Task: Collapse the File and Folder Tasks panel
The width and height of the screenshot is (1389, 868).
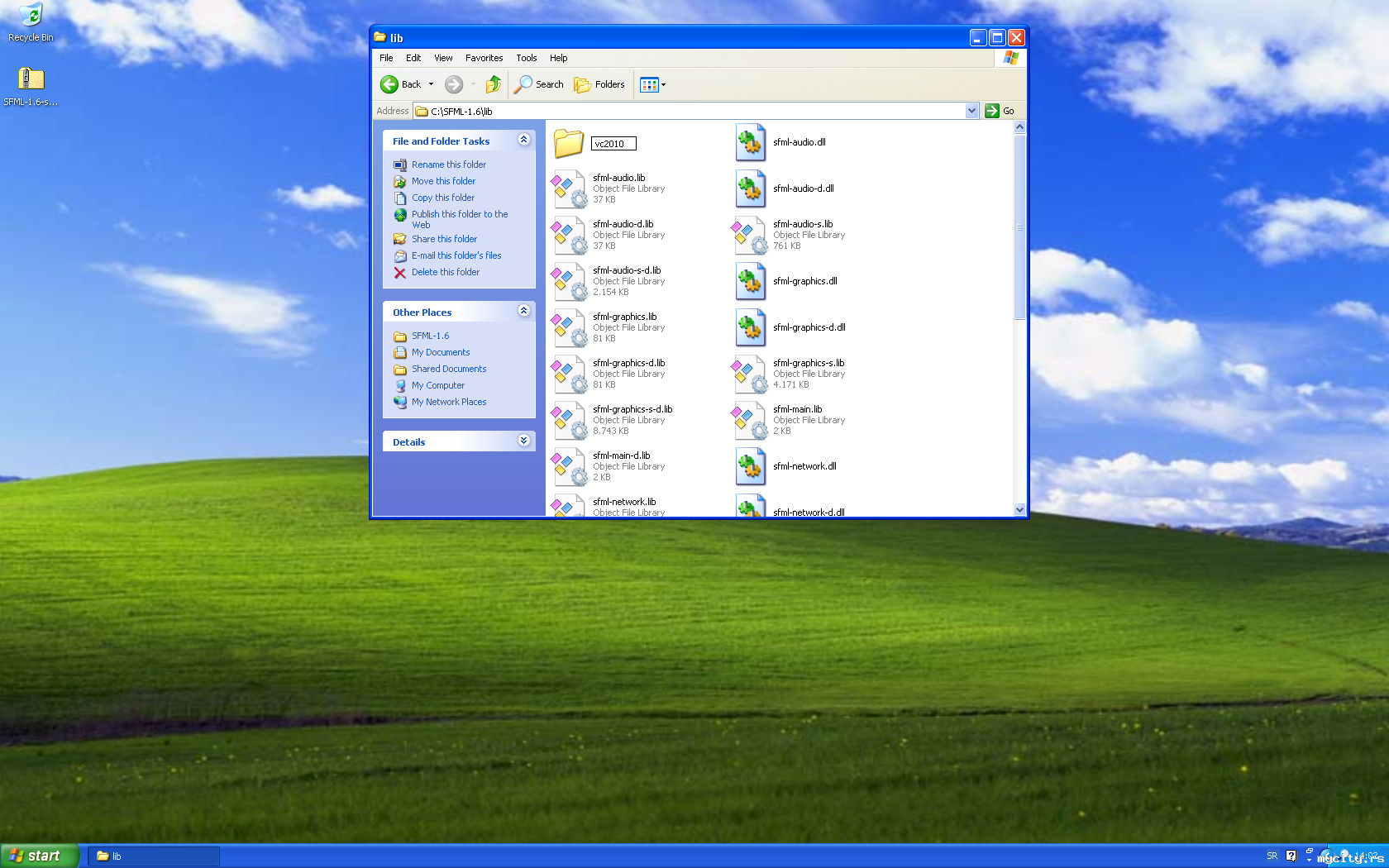Action: pos(523,140)
